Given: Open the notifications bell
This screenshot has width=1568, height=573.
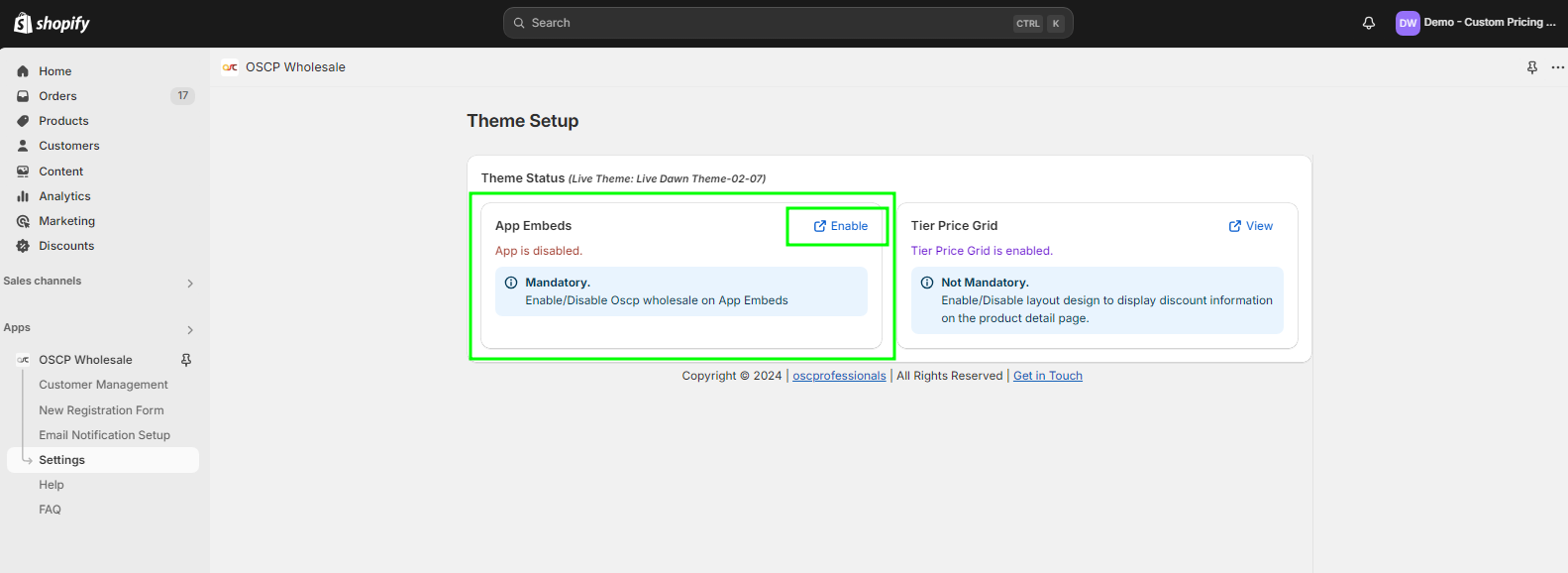Looking at the screenshot, I should click(x=1369, y=23).
